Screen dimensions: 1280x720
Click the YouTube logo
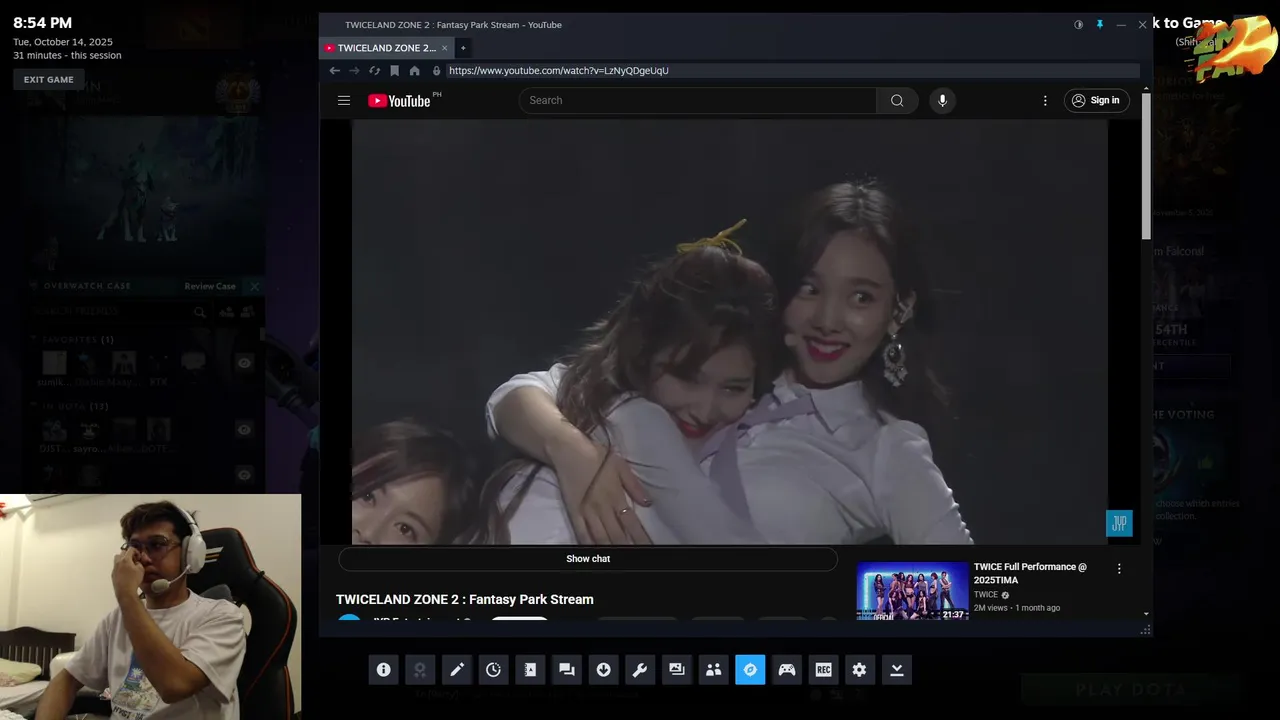[x=399, y=100]
